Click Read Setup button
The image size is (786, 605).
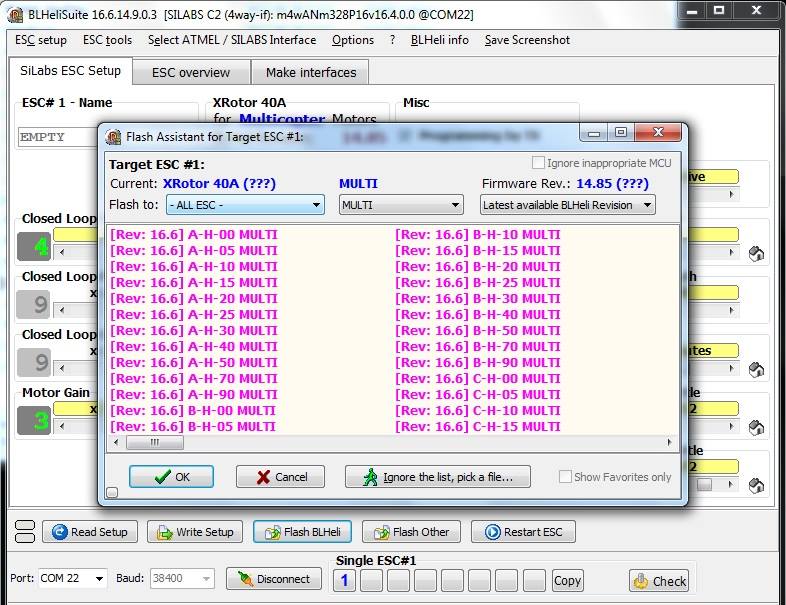90,532
